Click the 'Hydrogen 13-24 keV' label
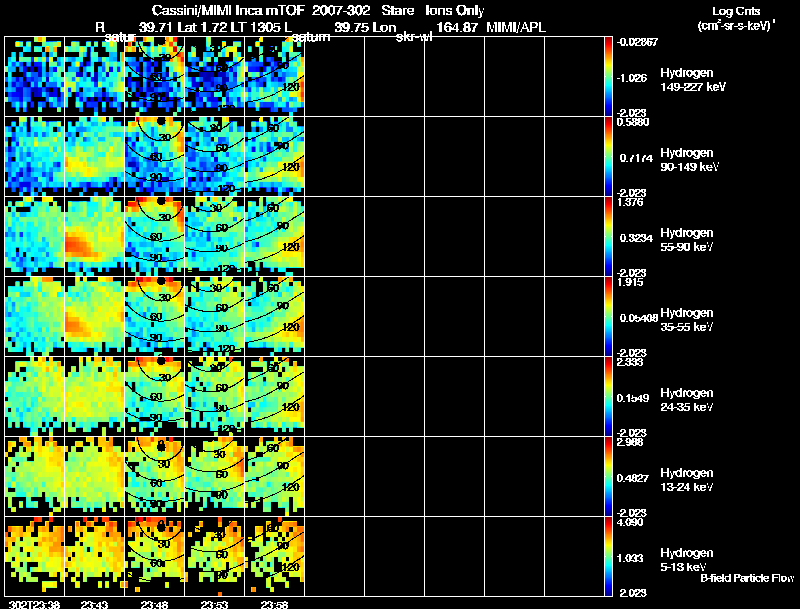800x609 pixels. (687, 480)
